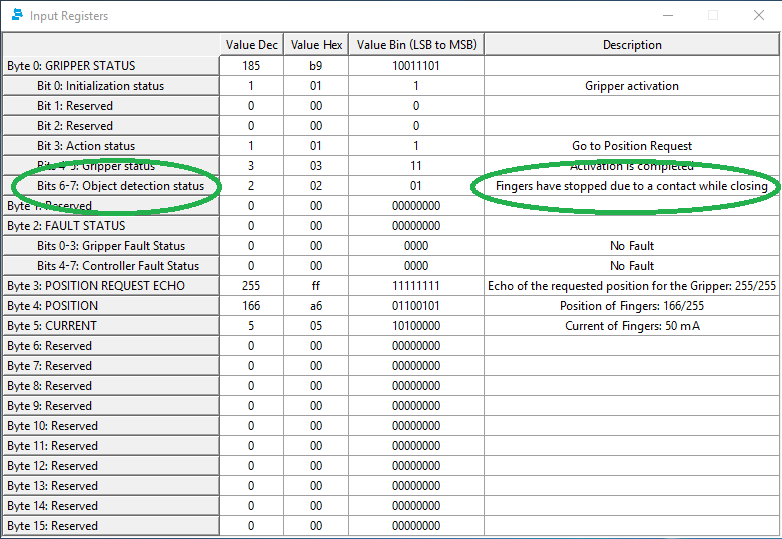782x539 pixels.
Task: Click the decimal value 185 cell
Action: point(251,66)
